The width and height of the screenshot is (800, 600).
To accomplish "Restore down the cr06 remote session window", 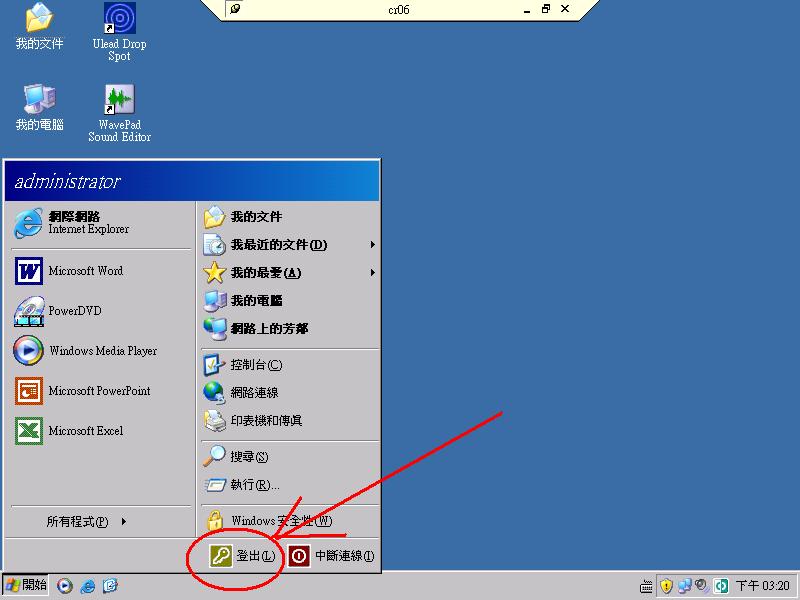I will [546, 9].
